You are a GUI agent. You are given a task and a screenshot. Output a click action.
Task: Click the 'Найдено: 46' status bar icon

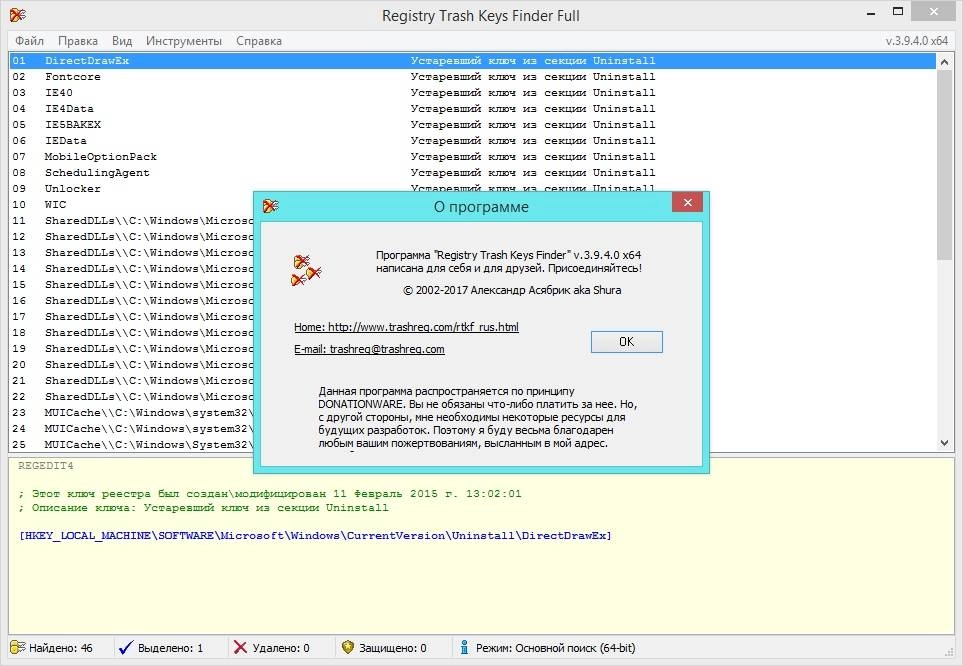pyautogui.click(x=18, y=648)
